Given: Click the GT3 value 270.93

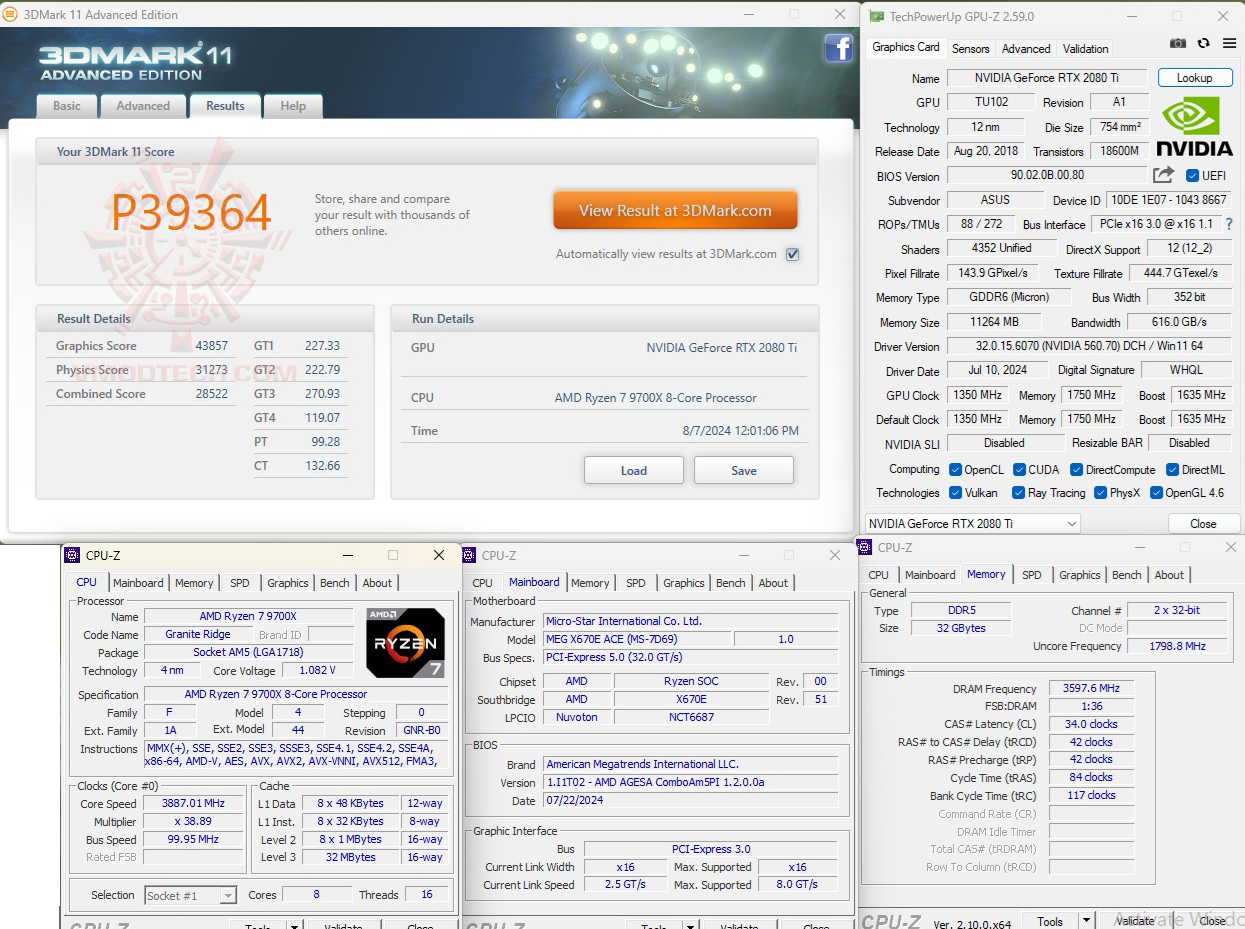Looking at the screenshot, I should [x=323, y=394].
